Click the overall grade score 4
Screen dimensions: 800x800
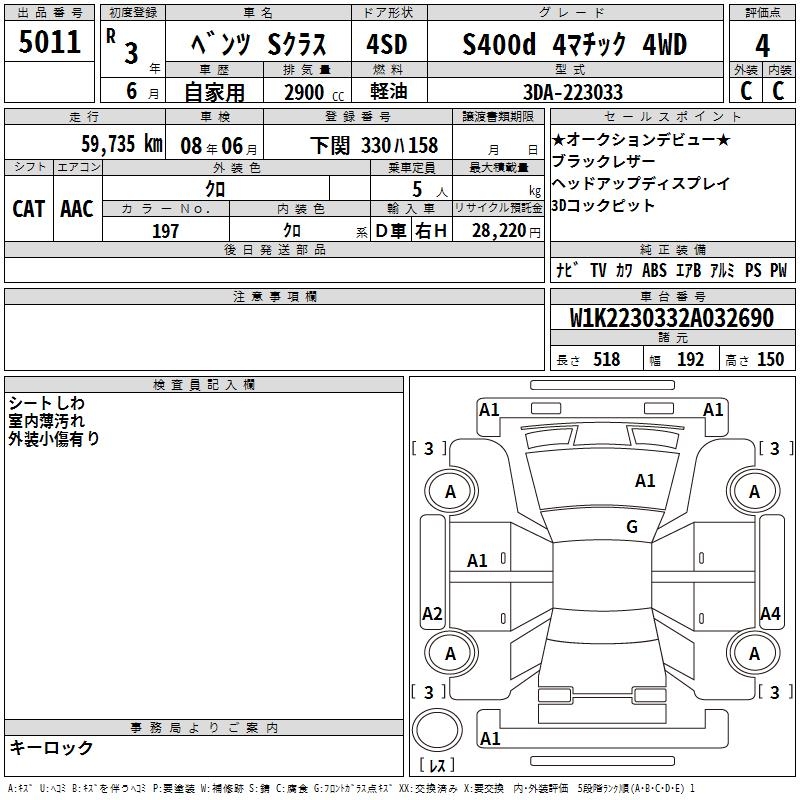[763, 45]
